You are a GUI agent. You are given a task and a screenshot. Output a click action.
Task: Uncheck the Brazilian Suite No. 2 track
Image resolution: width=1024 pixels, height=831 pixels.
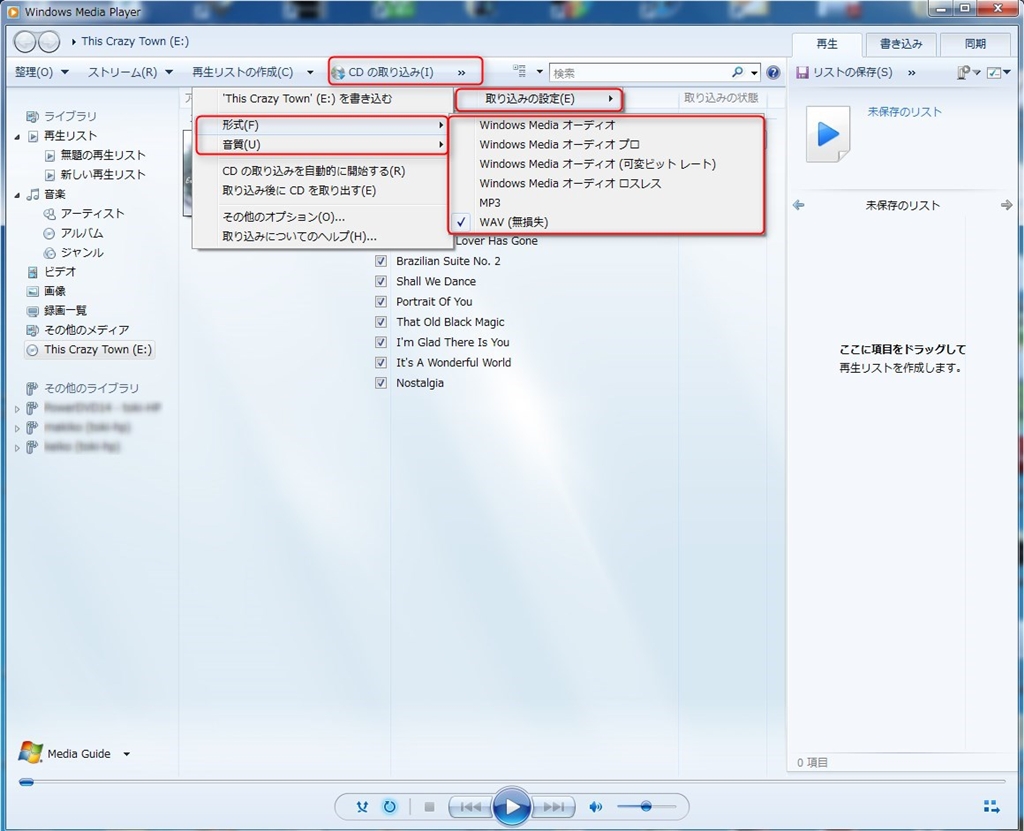tap(381, 261)
